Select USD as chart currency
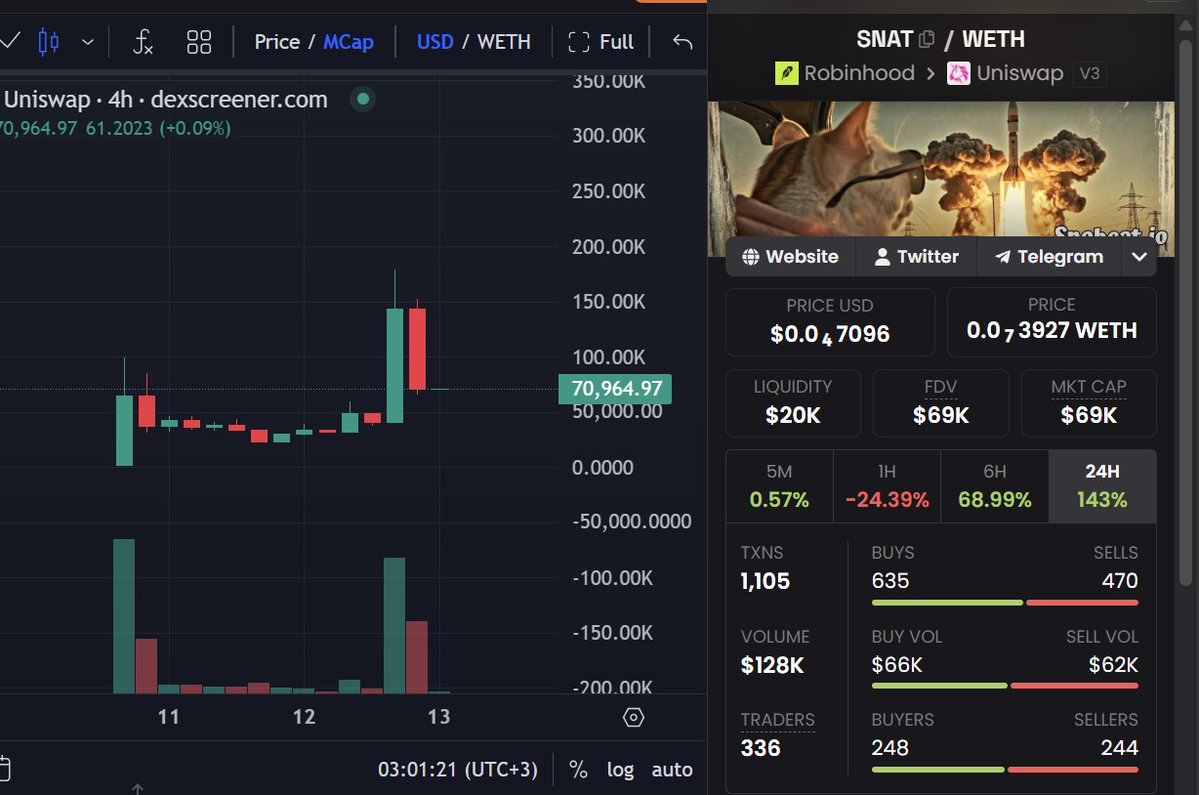The width and height of the screenshot is (1199, 795). (435, 42)
